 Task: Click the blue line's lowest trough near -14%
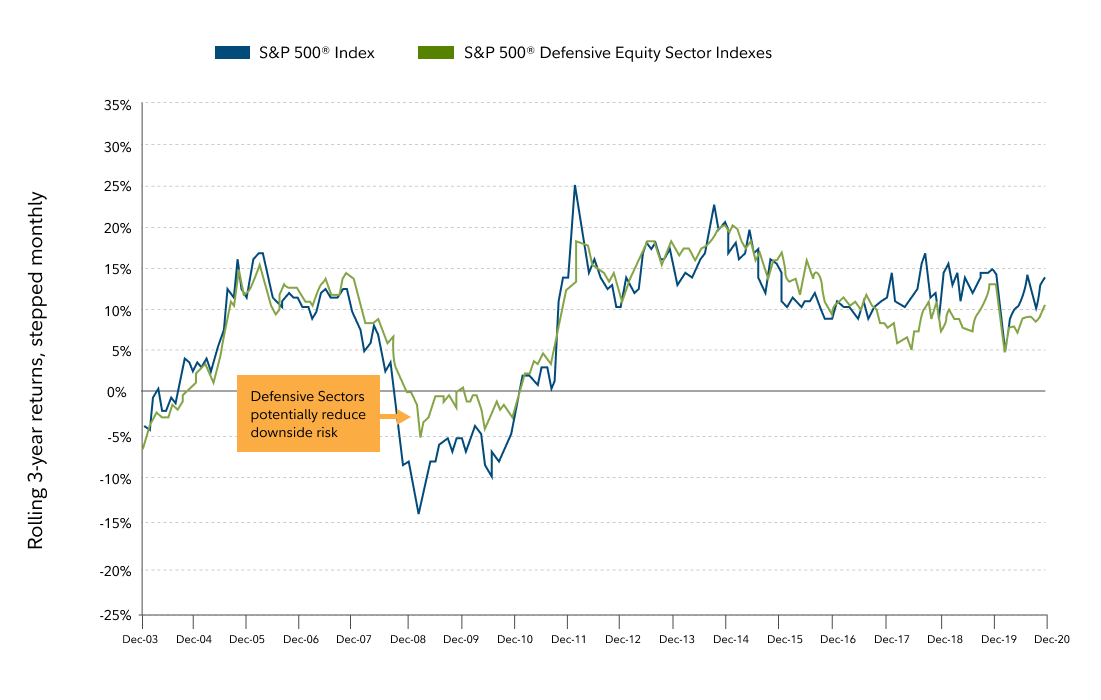tap(418, 513)
